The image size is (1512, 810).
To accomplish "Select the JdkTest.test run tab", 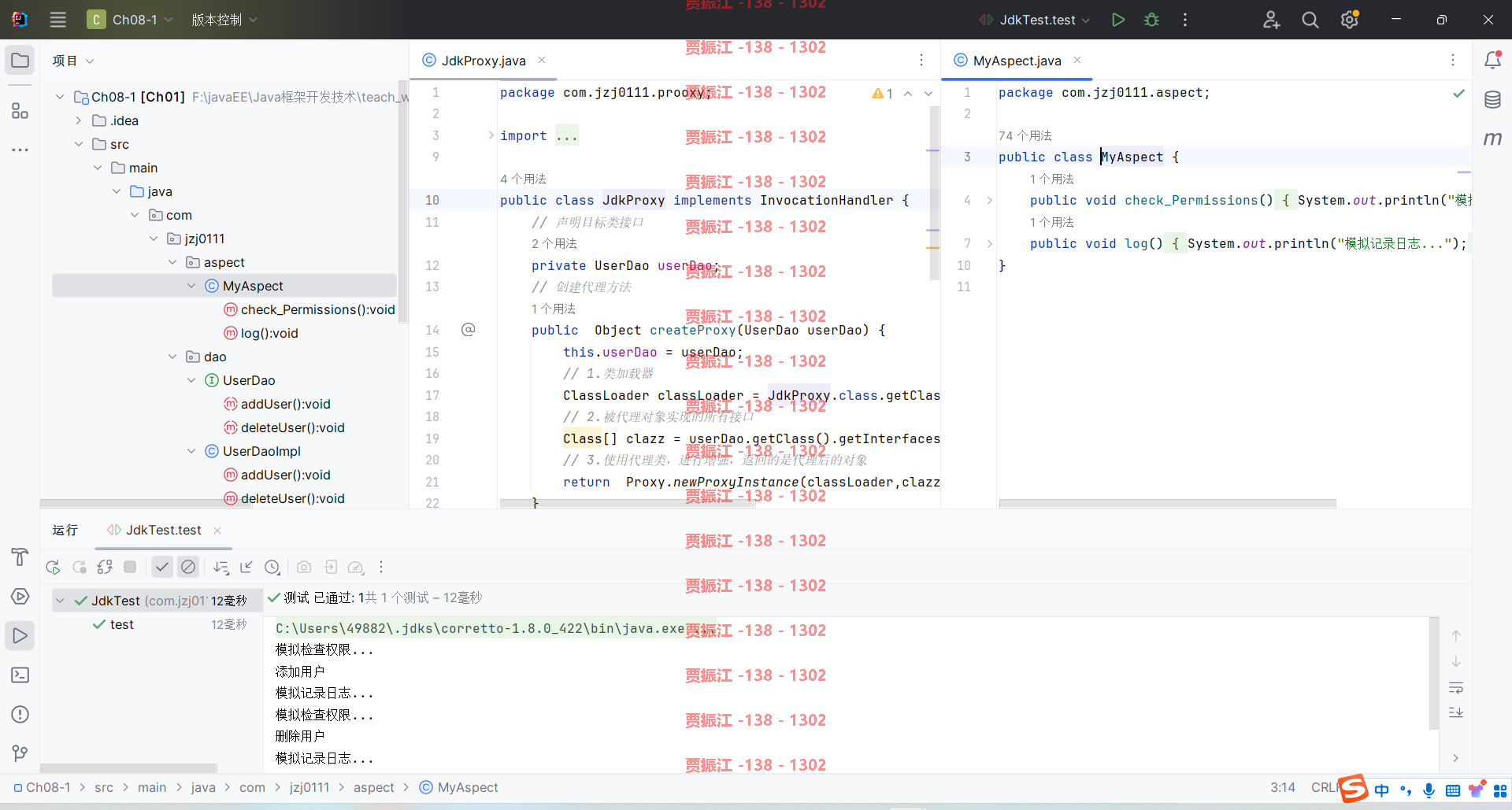I will coord(163,530).
